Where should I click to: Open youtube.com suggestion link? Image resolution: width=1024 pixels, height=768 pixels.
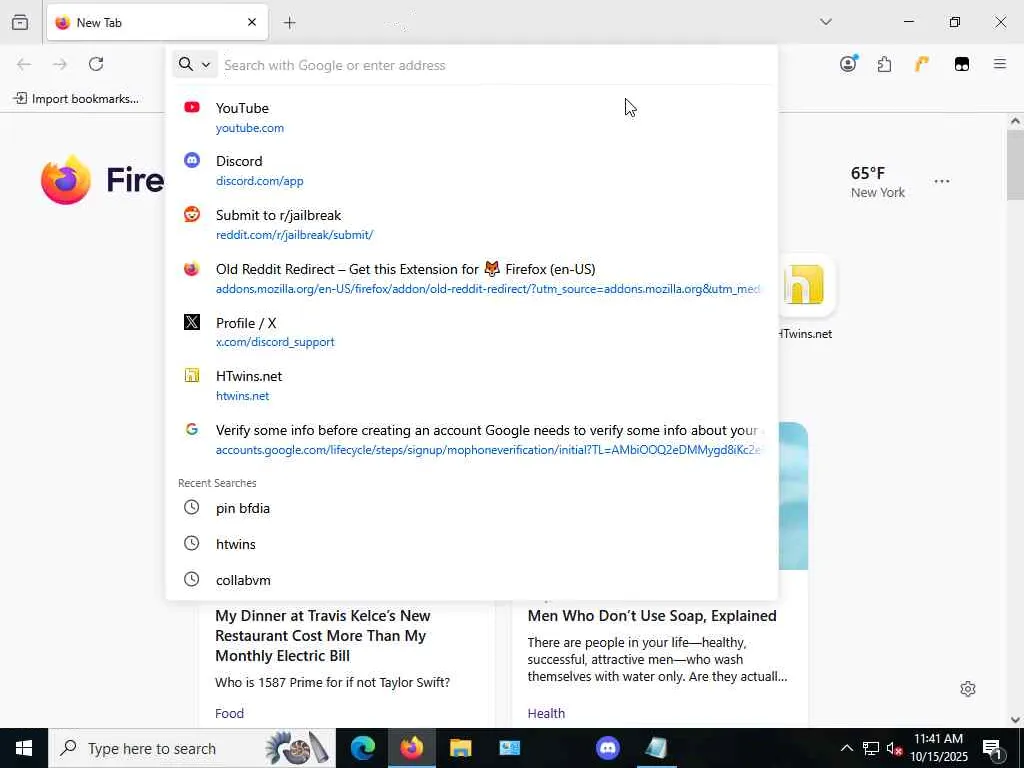(249, 128)
